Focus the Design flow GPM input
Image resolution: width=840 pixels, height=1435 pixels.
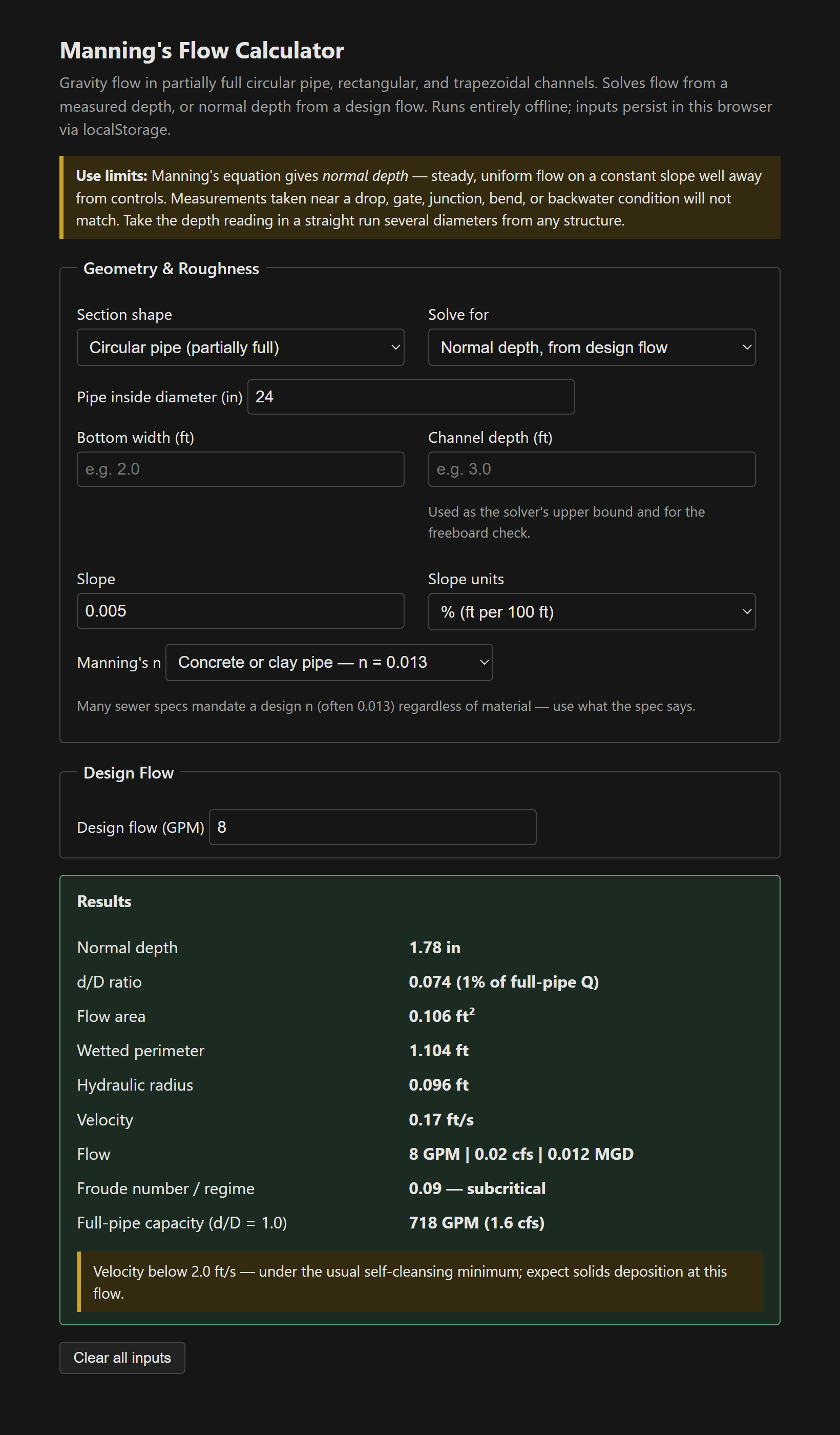tap(373, 827)
